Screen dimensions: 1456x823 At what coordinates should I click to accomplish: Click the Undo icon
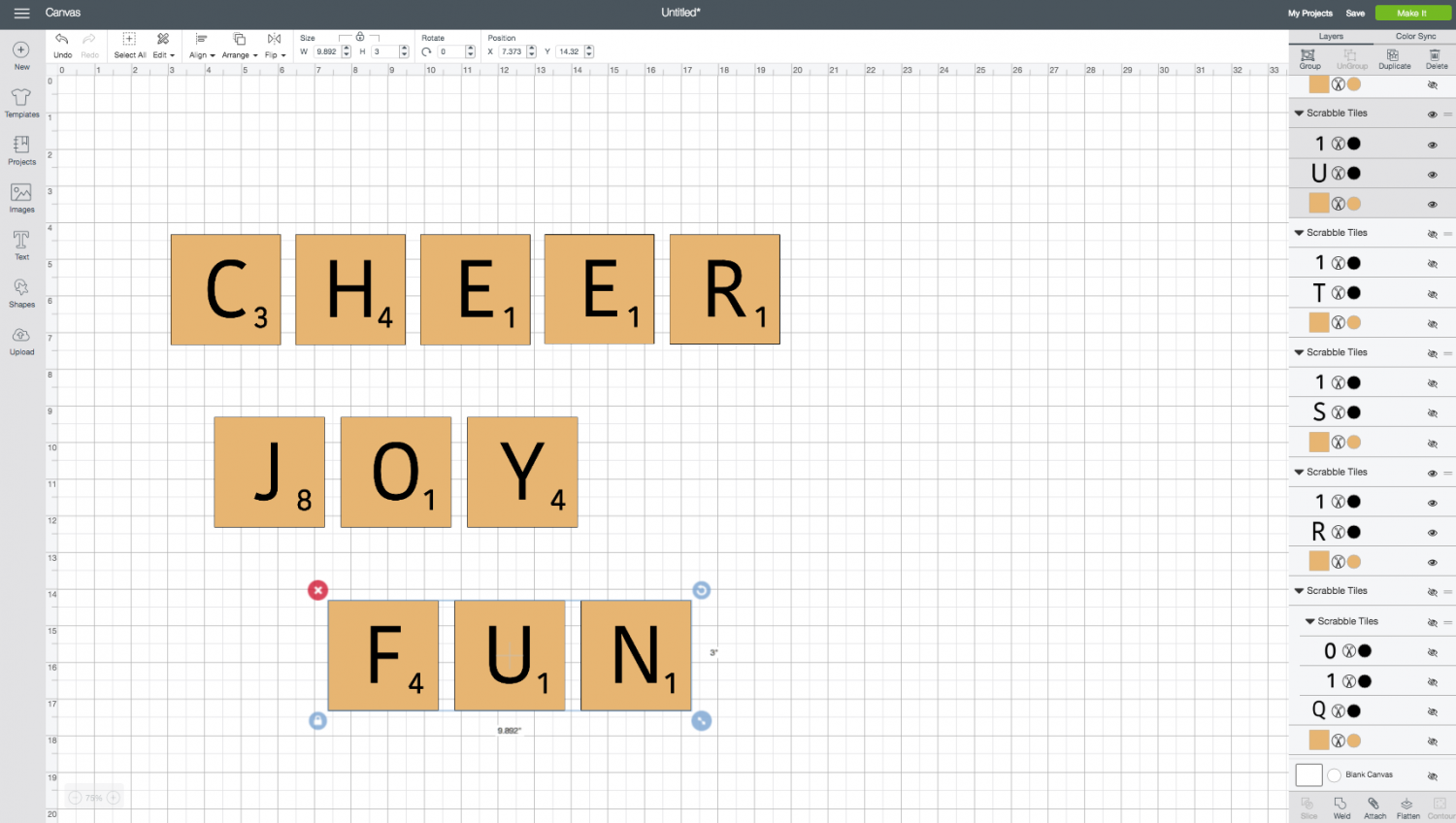[62, 45]
